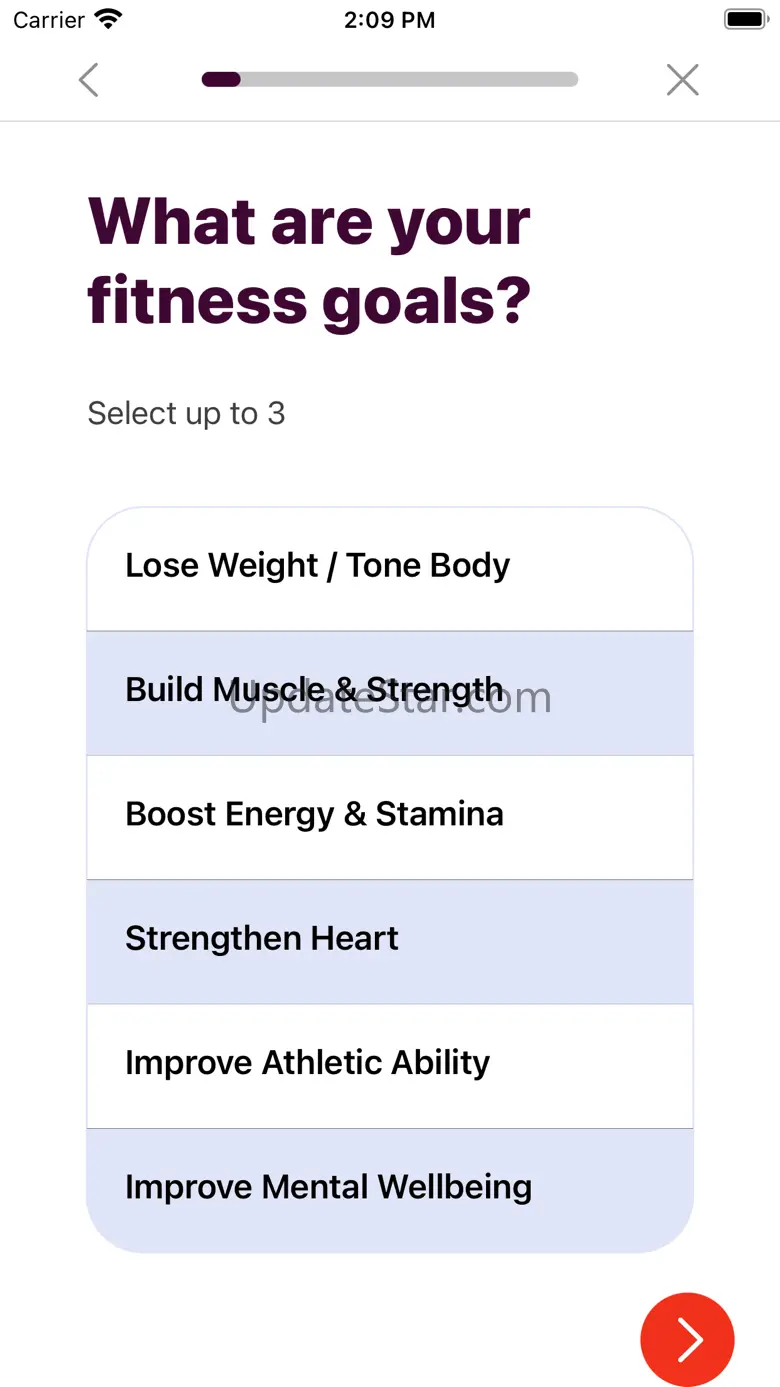Tap the white chevron inside the red circle
Image resolution: width=780 pixels, height=1387 pixels.
point(688,1340)
